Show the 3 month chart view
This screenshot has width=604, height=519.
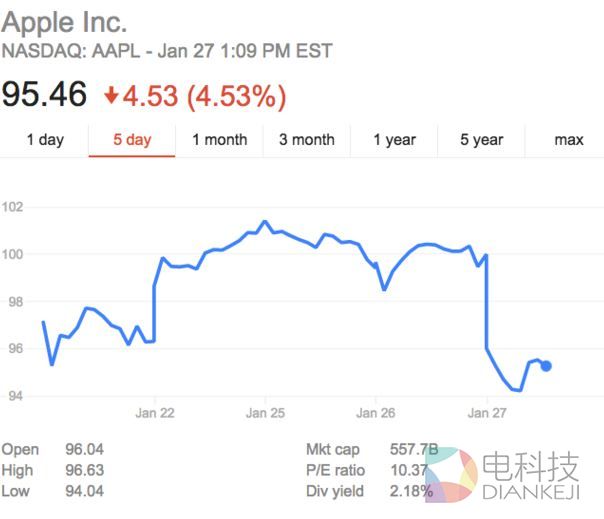[x=306, y=140]
